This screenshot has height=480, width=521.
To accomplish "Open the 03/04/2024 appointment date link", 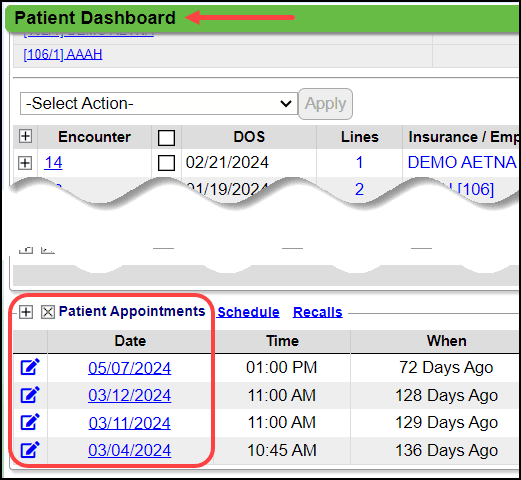I will [x=130, y=450].
